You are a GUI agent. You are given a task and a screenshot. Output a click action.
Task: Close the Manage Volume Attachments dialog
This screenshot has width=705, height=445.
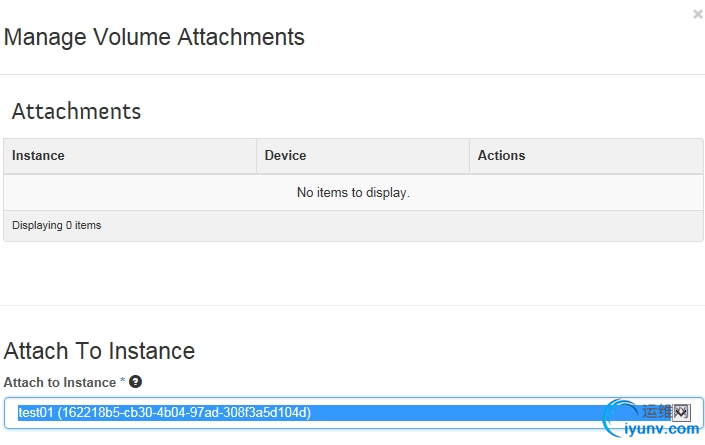click(x=697, y=14)
